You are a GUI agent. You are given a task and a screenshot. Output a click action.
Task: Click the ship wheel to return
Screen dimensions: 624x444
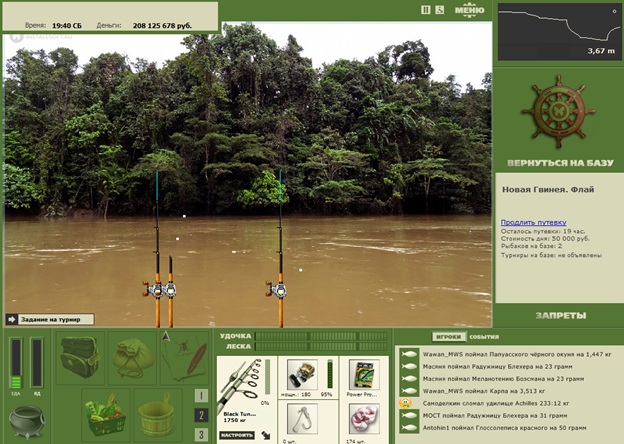(x=558, y=112)
